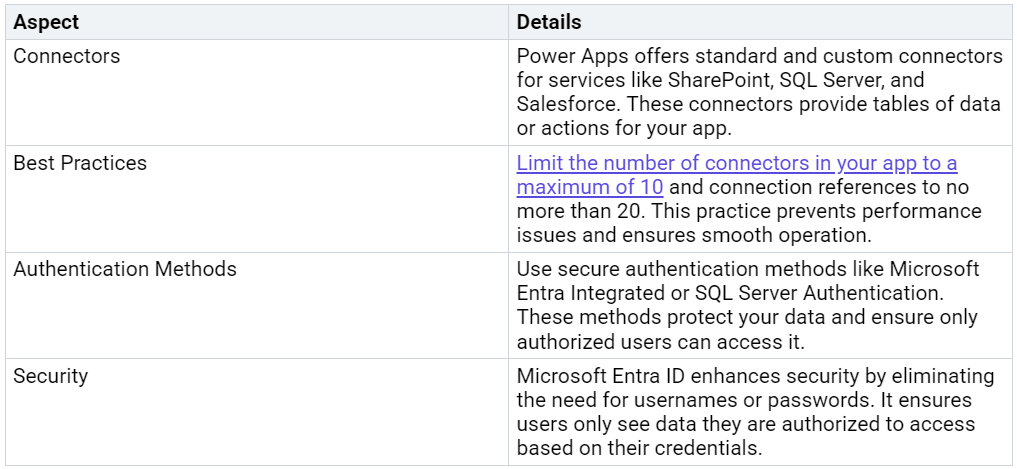Viewport: 1017px width, 469px height.
Task: Click the Authentication Methods details paragraph
Action: point(748,305)
